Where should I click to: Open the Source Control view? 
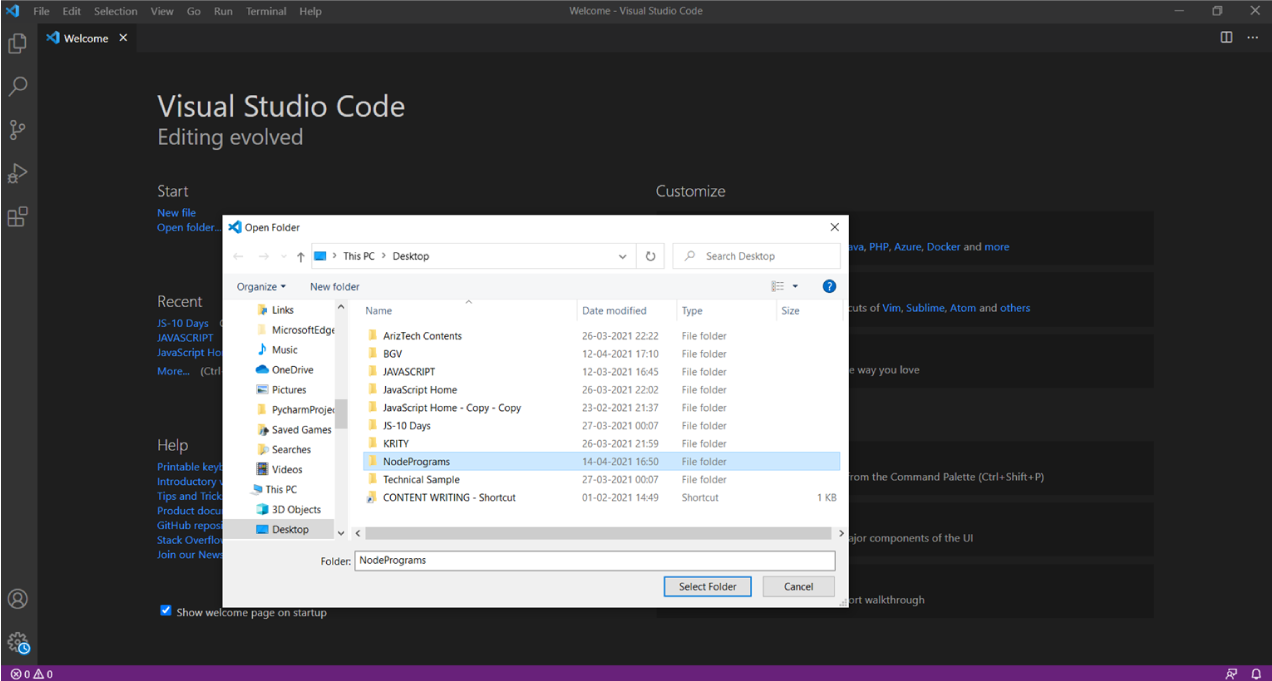[x=18, y=130]
